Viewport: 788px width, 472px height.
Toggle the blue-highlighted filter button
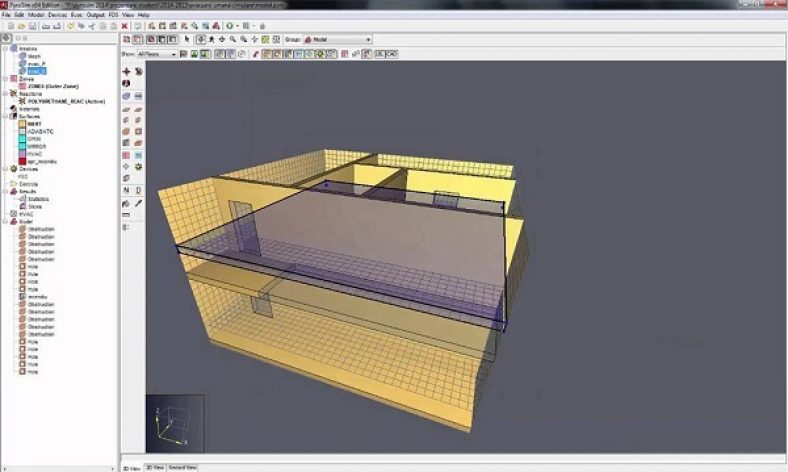(x=299, y=54)
